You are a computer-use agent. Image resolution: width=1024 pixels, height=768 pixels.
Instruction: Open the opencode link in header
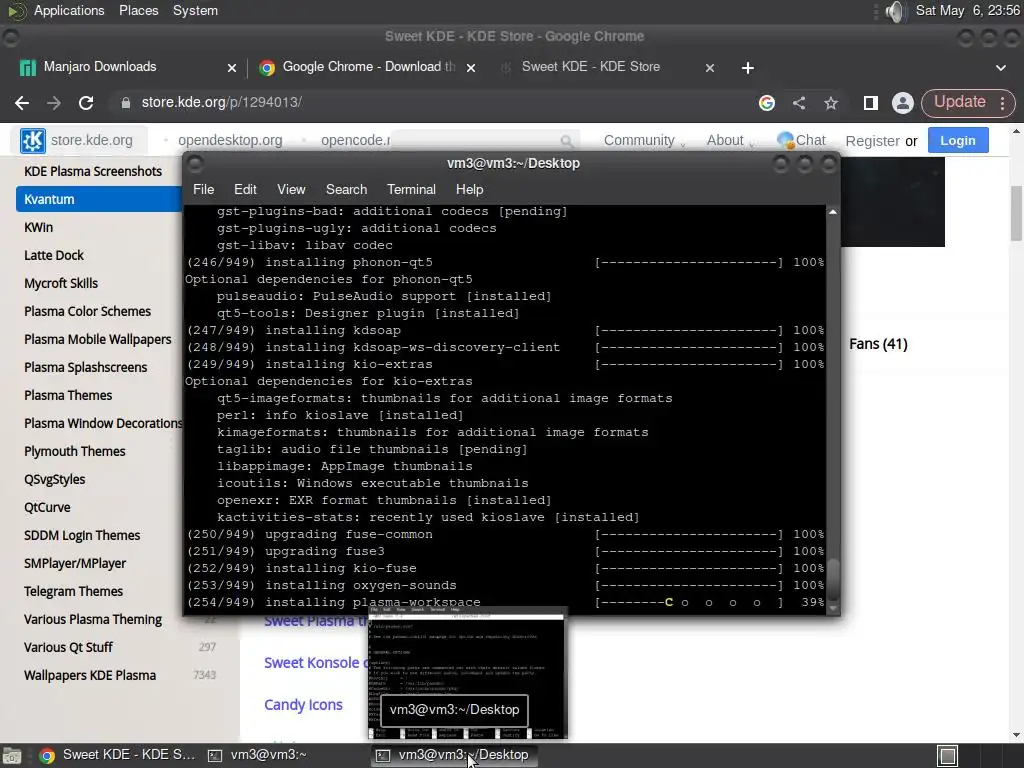tap(355, 140)
